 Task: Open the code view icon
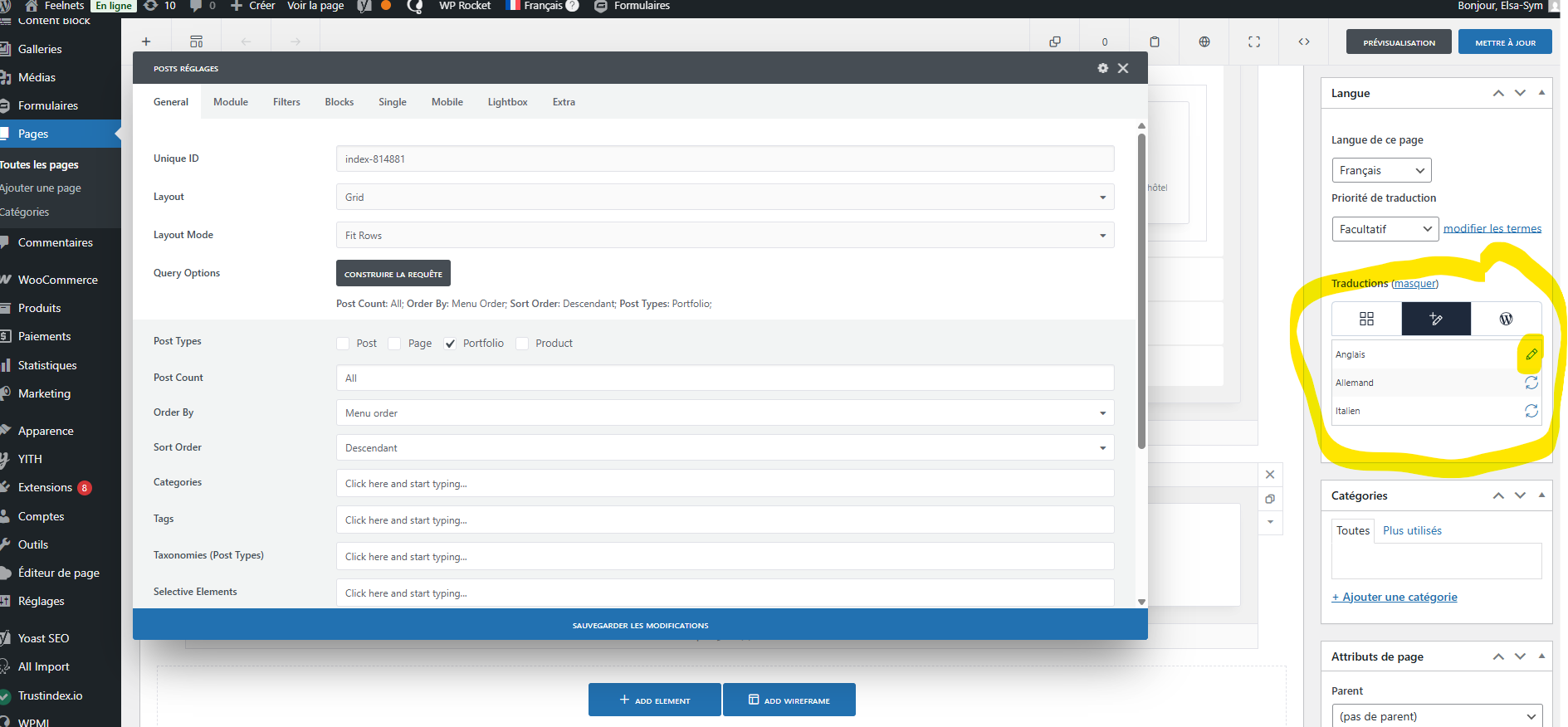[1304, 41]
